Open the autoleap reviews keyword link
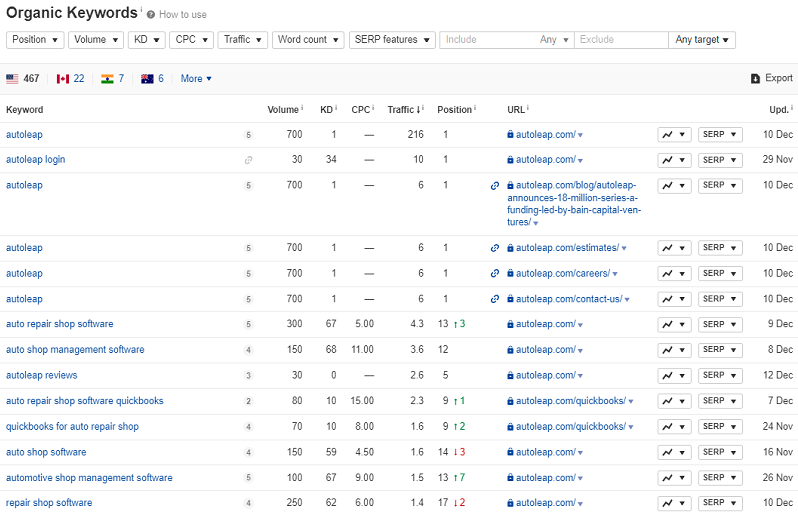Image resolution: width=798 pixels, height=512 pixels. pyautogui.click(x=42, y=375)
